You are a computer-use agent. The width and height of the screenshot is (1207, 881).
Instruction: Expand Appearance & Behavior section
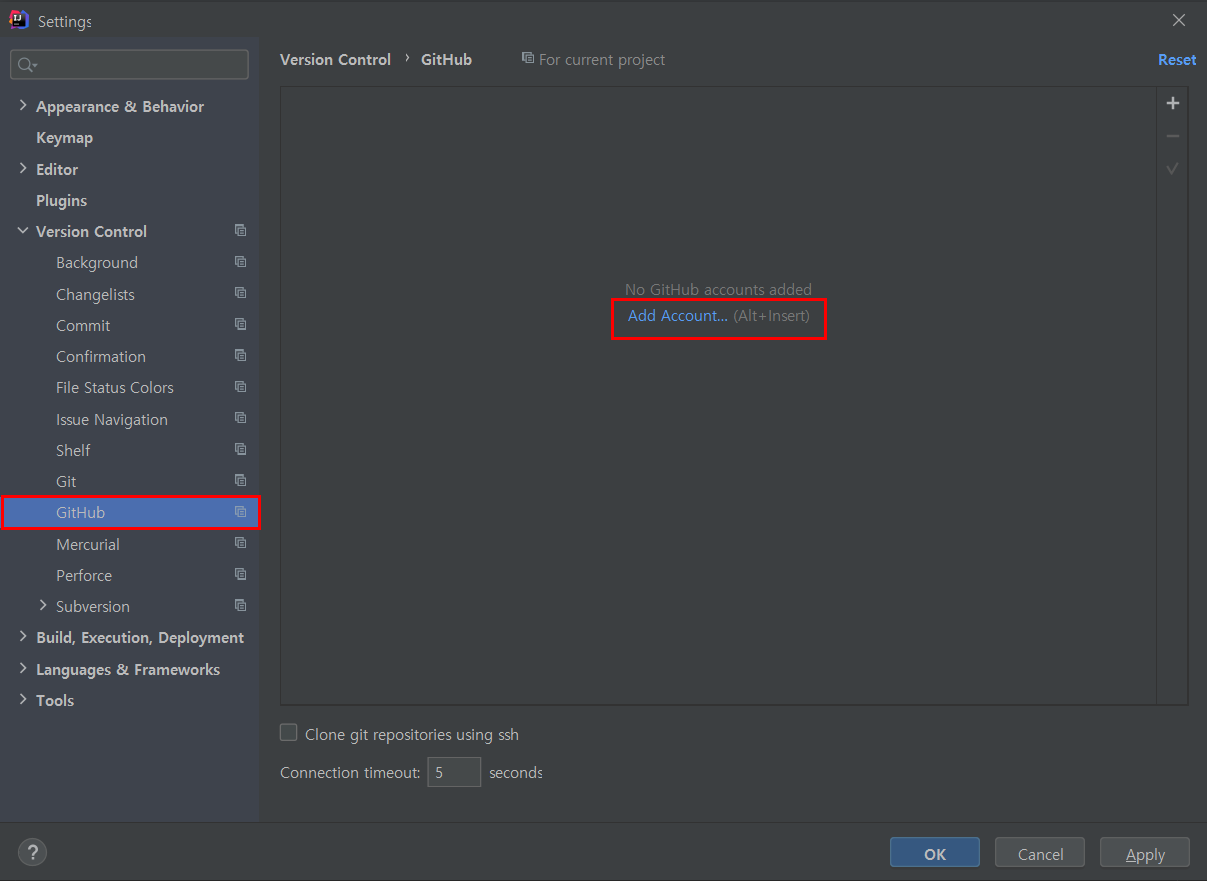[23, 106]
